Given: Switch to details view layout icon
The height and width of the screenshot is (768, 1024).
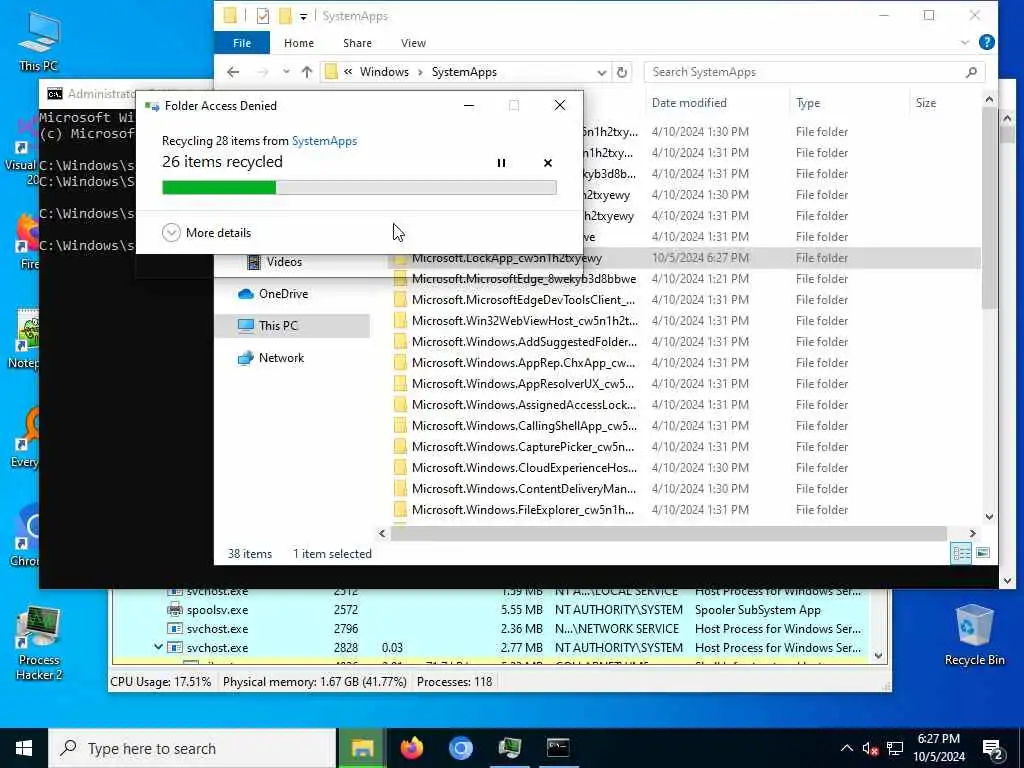Looking at the screenshot, I should coord(961,553).
